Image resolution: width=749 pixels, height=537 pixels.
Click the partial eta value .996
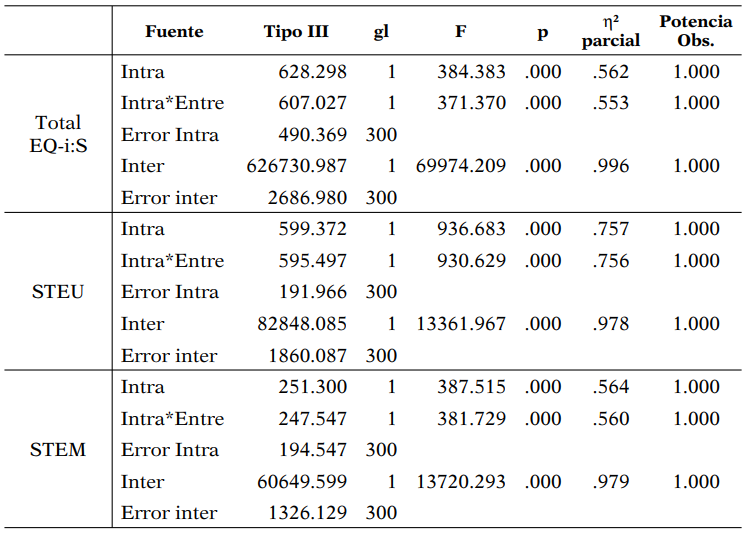click(610, 166)
